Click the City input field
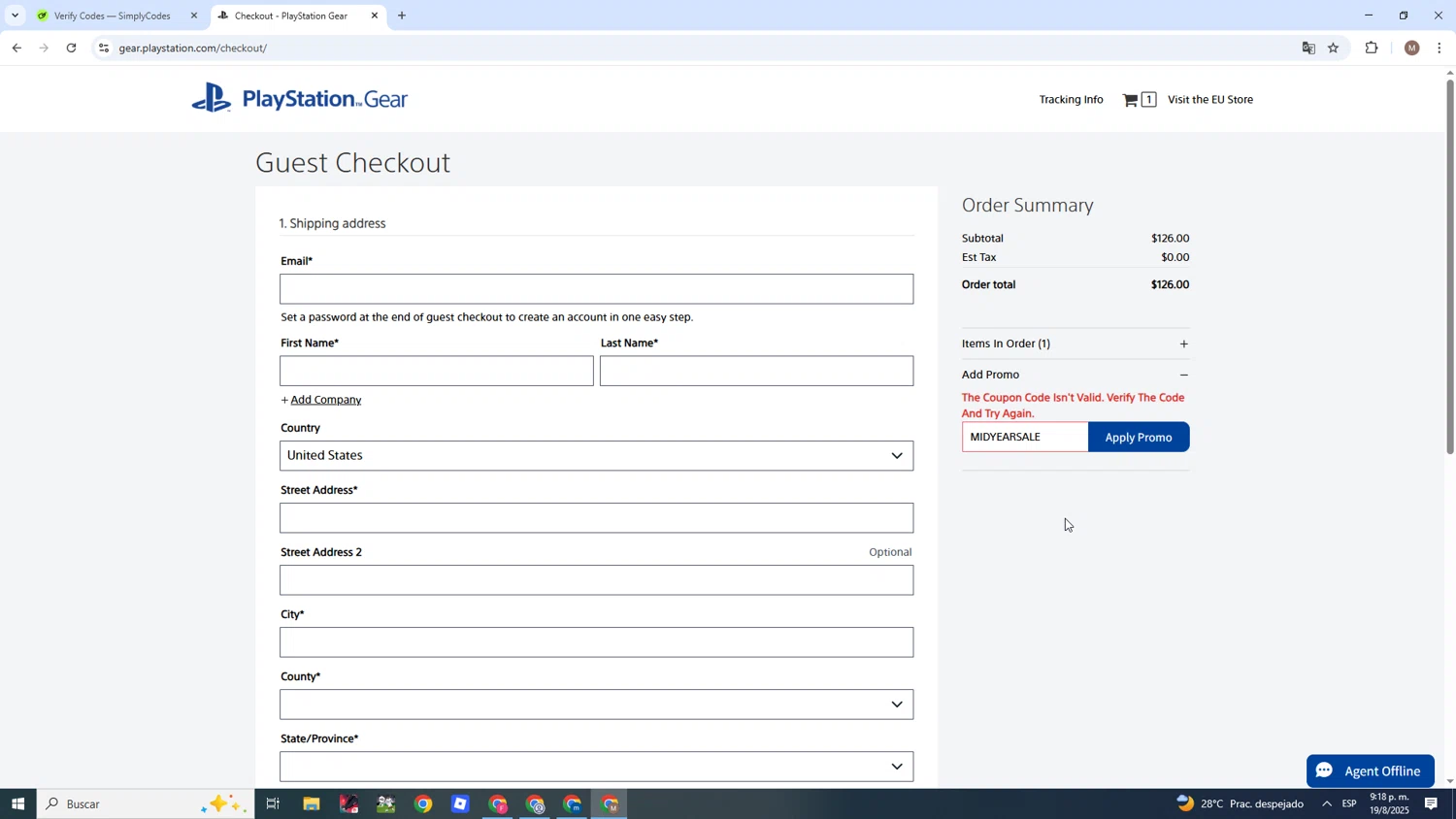 tap(596, 642)
